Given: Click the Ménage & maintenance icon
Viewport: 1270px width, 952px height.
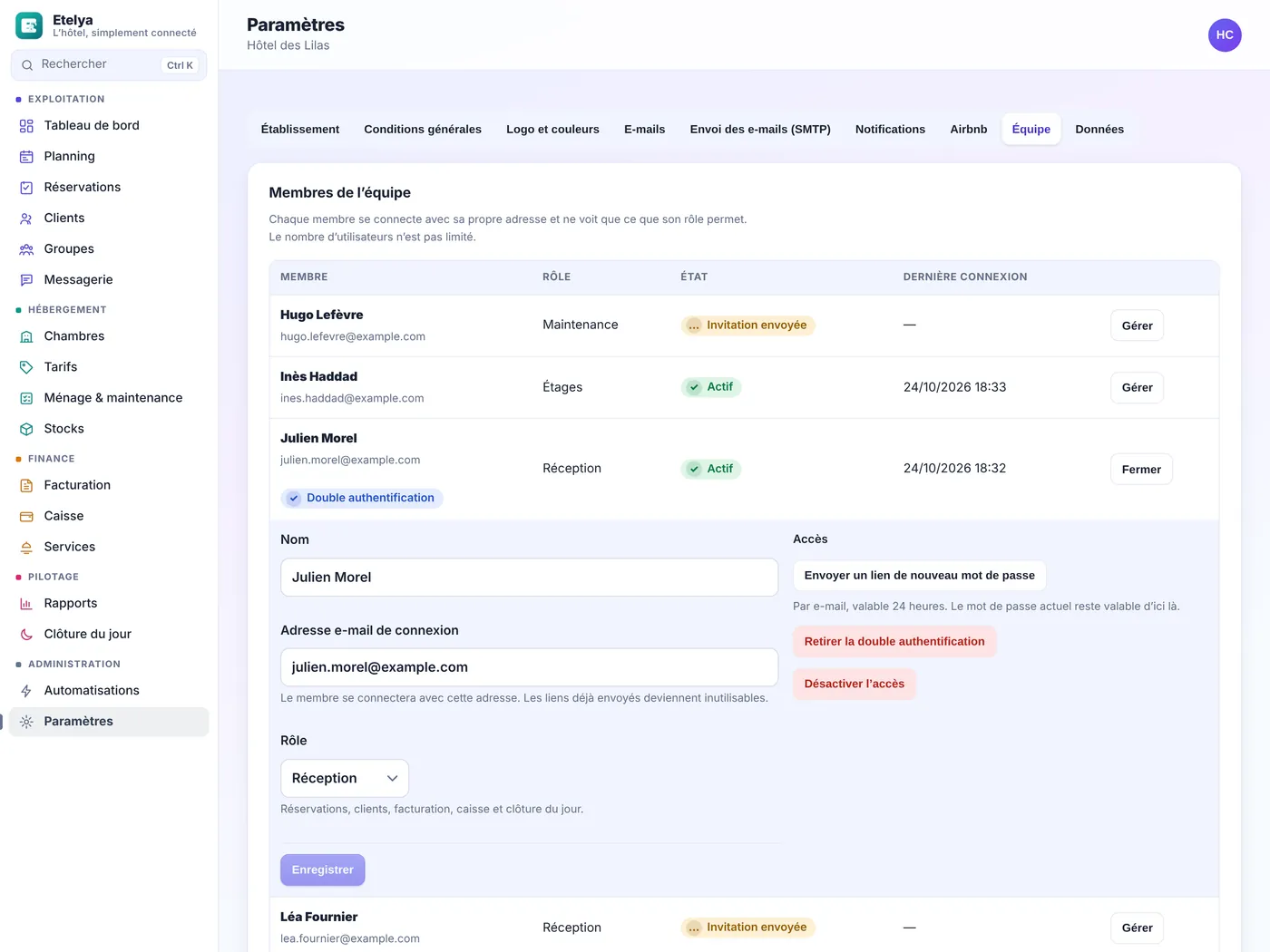Looking at the screenshot, I should click(26, 398).
